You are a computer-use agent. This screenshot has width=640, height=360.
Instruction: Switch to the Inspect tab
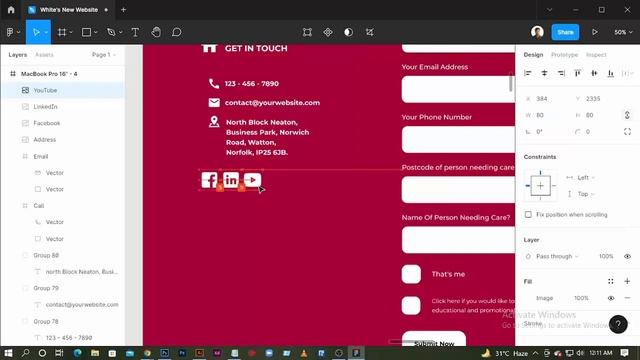point(596,55)
